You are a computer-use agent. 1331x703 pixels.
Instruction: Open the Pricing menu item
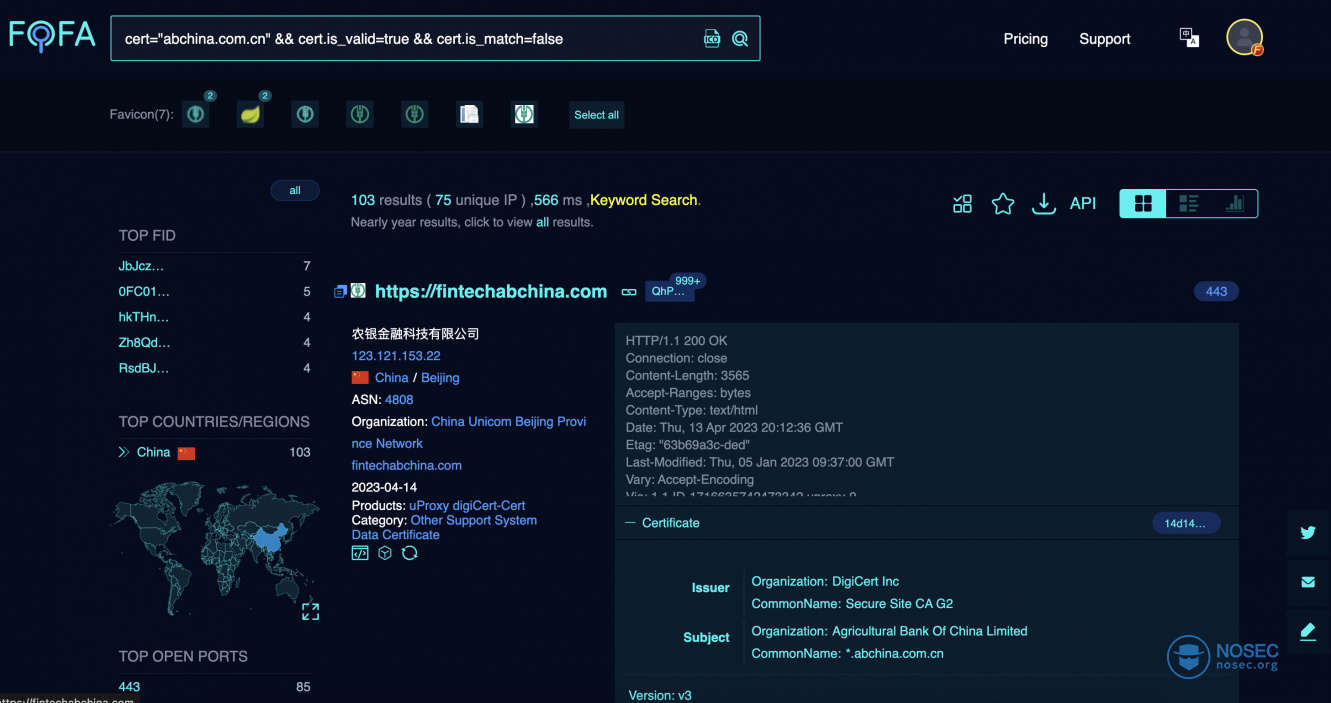[1026, 39]
